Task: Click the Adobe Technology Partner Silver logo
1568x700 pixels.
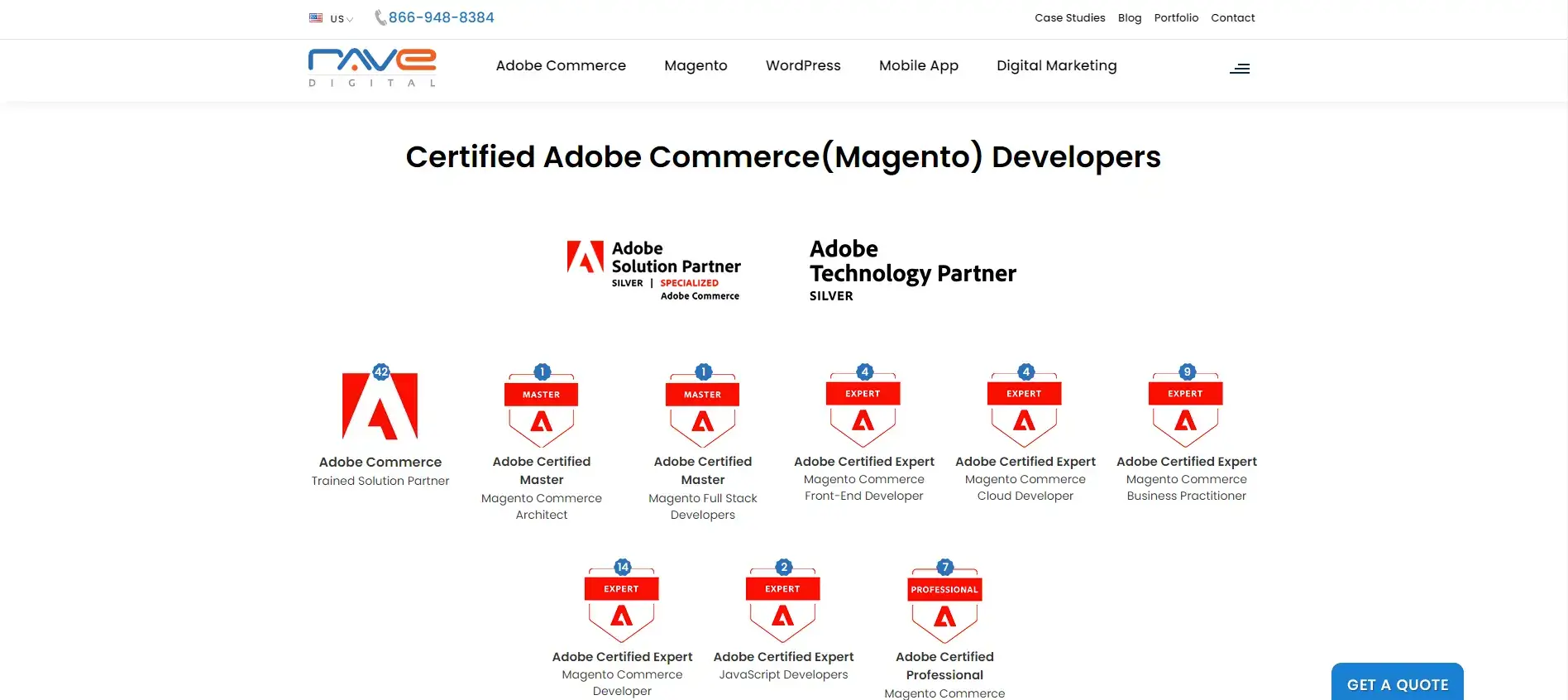Action: click(x=912, y=270)
